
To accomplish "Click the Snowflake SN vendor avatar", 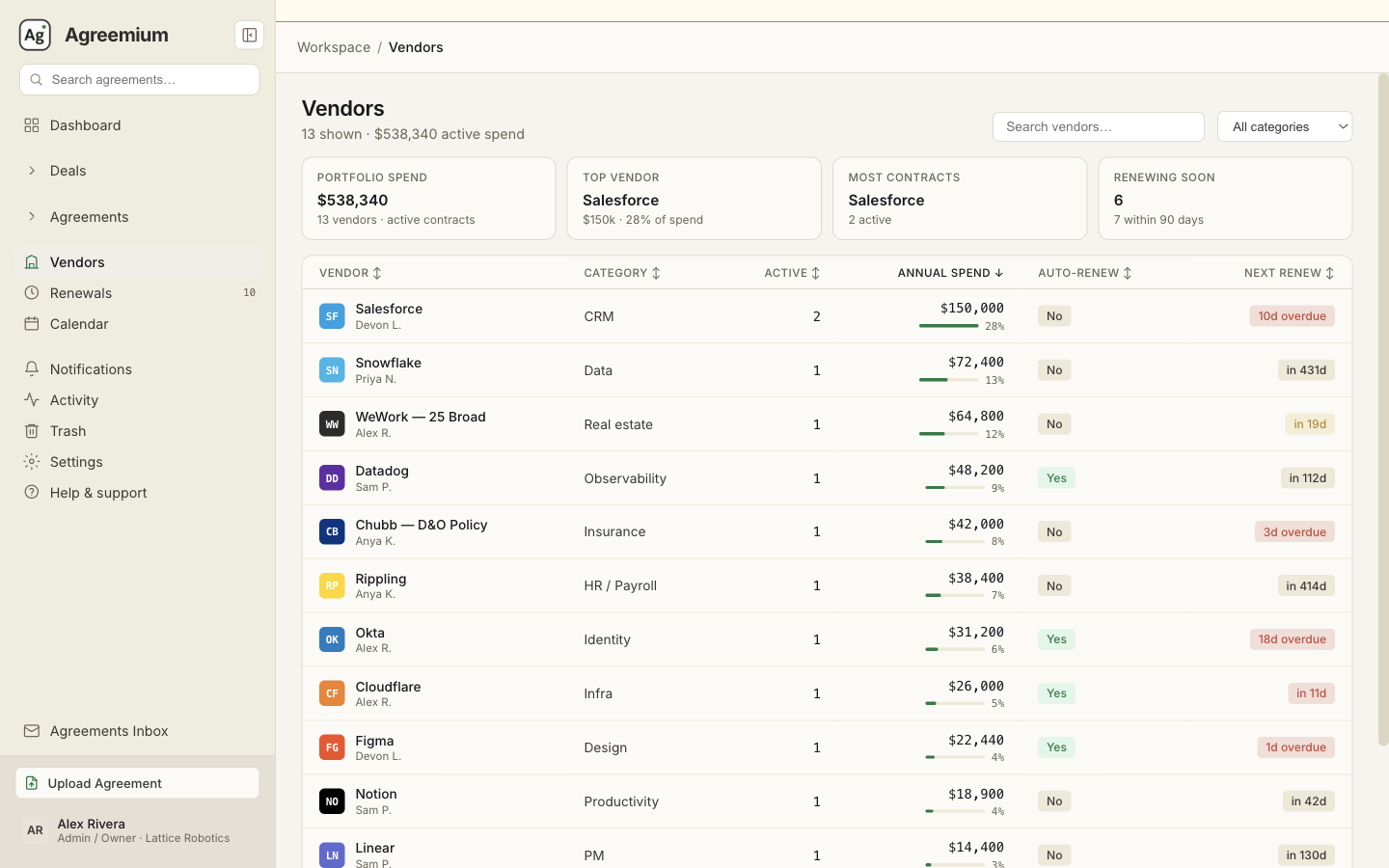I will coord(332,370).
